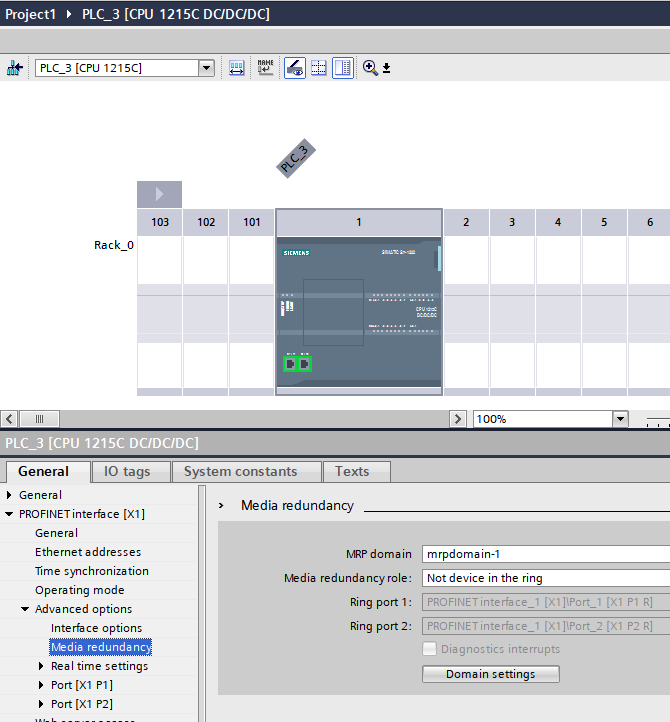Click the first PROFINET port on the CPU
This screenshot has height=722, width=670.
pos(290,364)
